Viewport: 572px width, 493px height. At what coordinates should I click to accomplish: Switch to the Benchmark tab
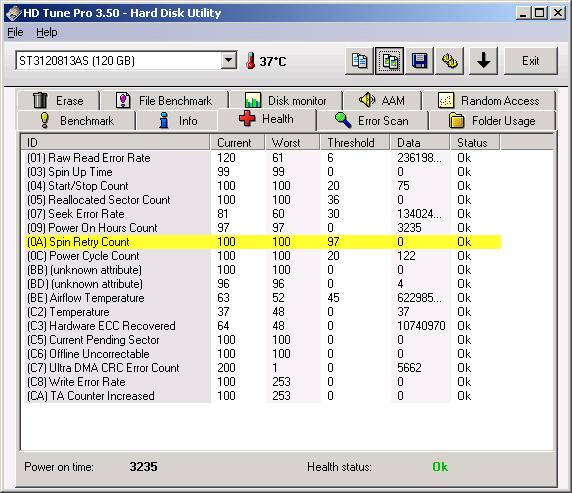point(77,120)
